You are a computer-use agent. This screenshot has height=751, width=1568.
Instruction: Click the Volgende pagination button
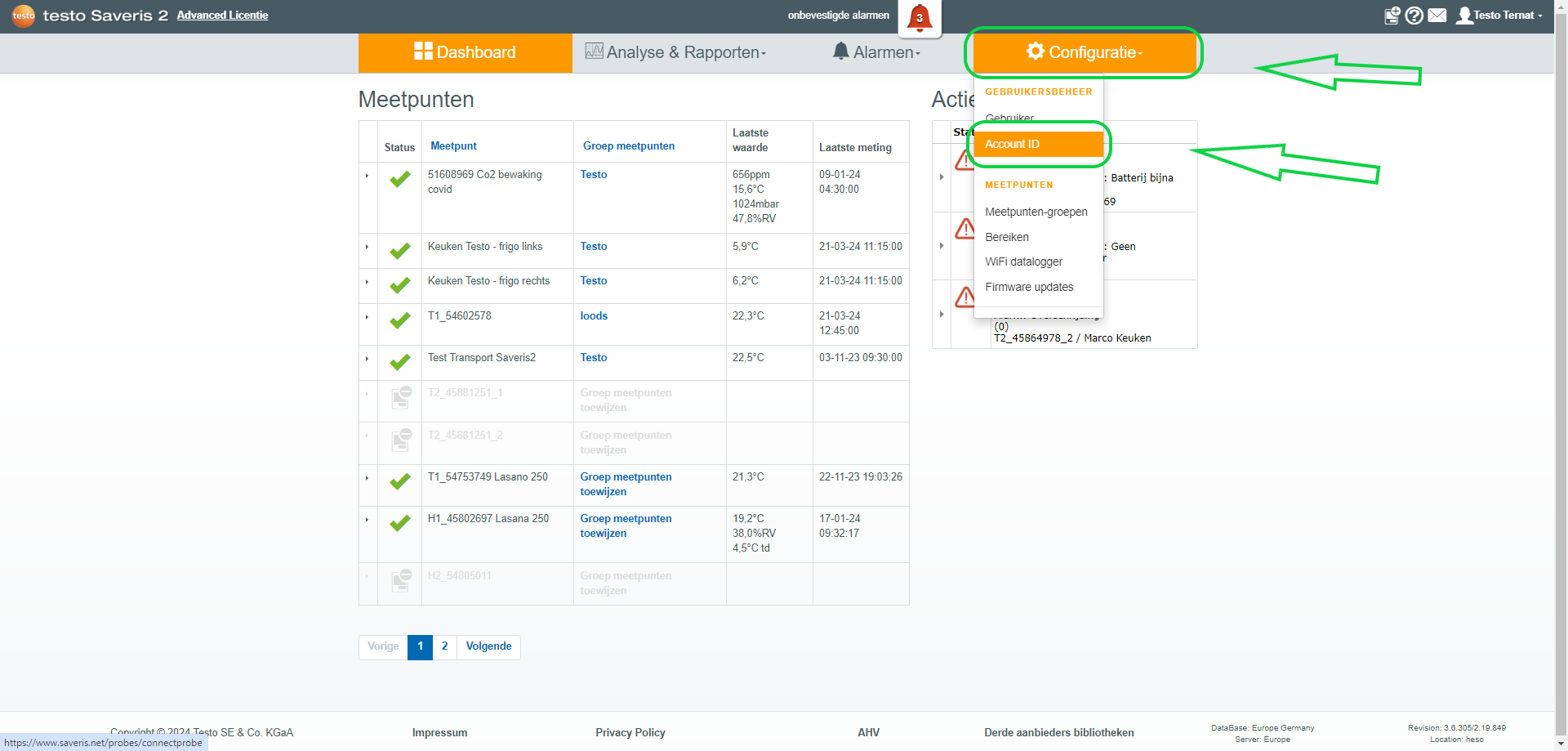(x=488, y=646)
